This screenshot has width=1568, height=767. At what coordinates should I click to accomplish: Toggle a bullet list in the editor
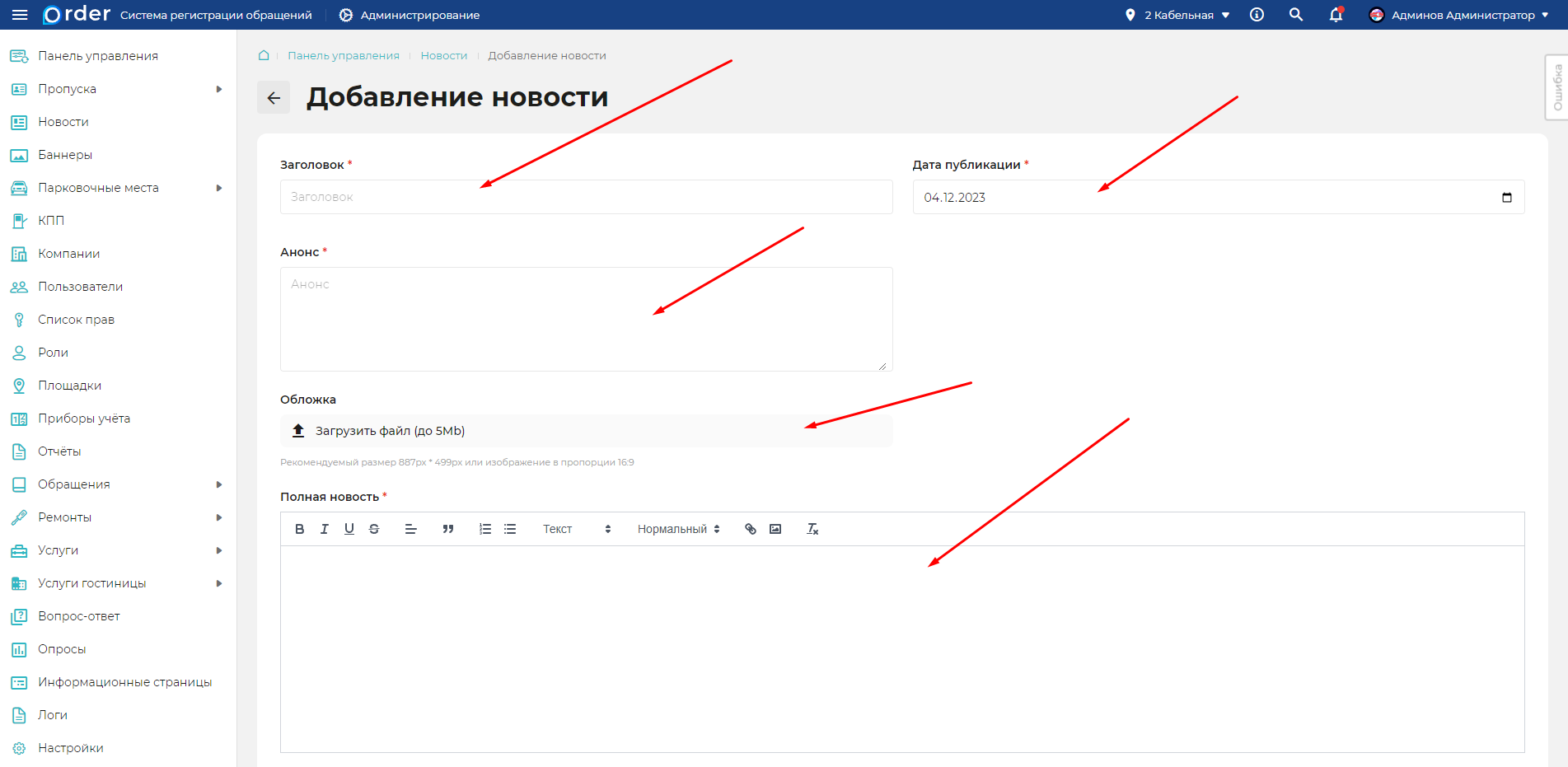tap(510, 529)
